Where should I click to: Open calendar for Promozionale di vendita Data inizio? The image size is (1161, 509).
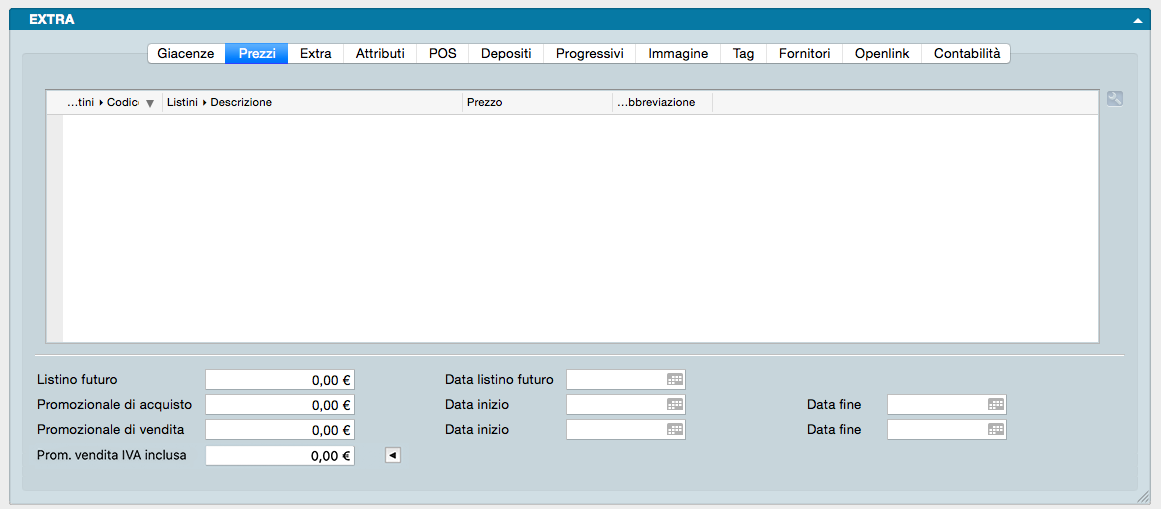(x=675, y=430)
